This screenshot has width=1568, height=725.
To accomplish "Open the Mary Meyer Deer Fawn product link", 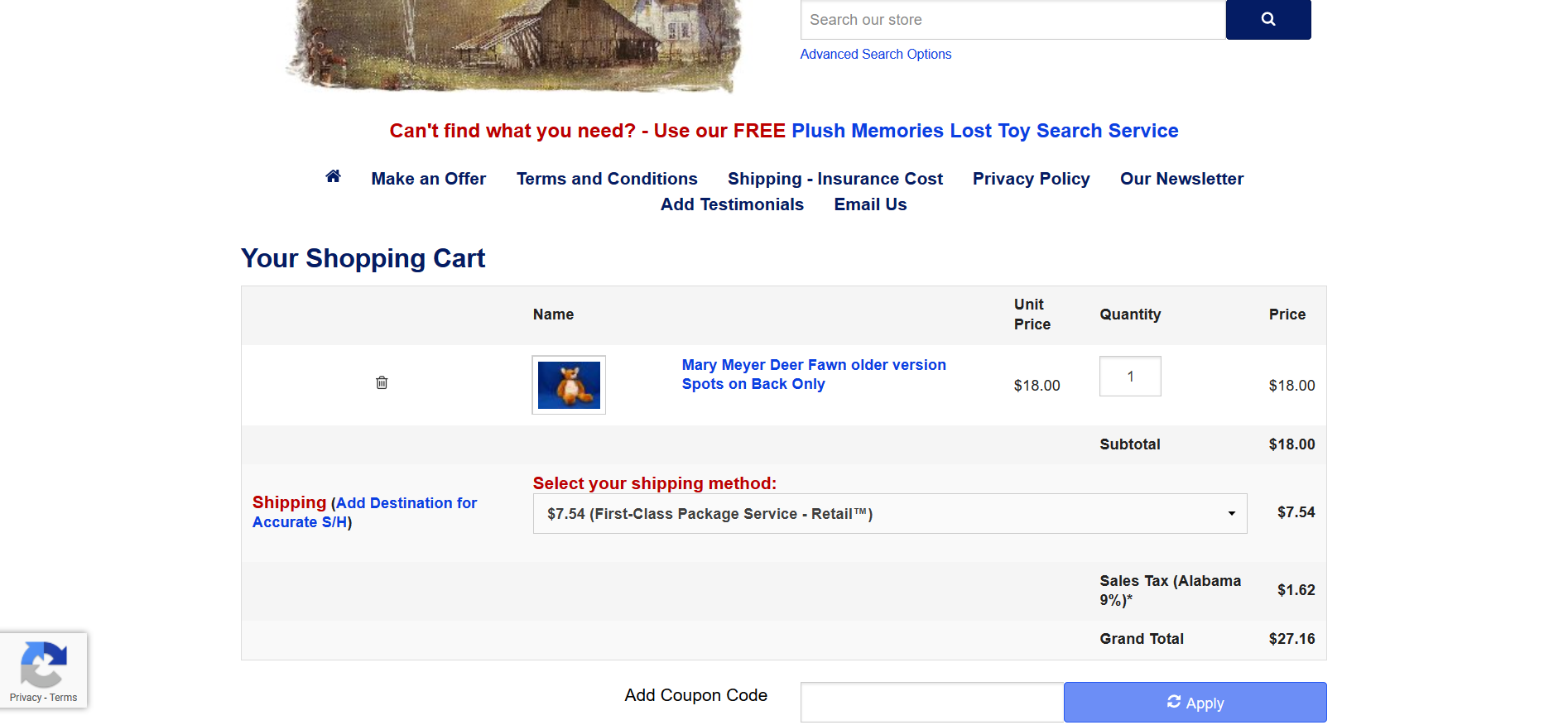I will click(x=814, y=374).
